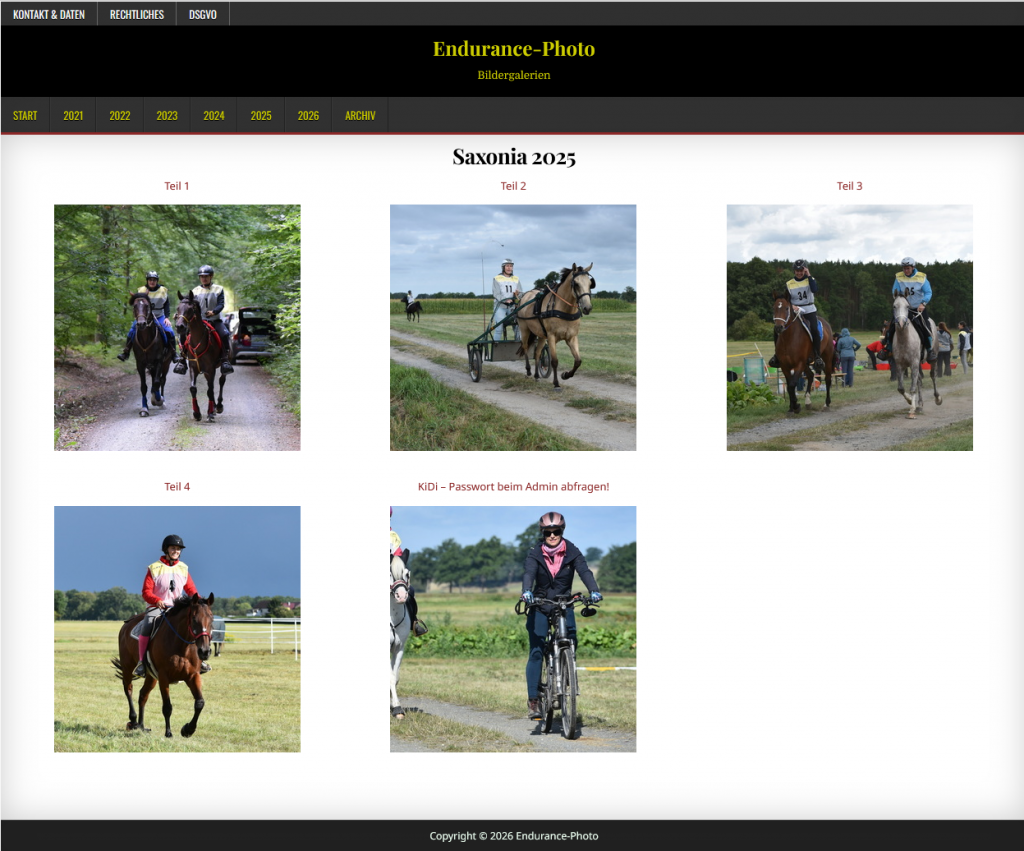The width and height of the screenshot is (1024, 851).
Task: Open the 2021 gallery menu
Action: click(73, 116)
